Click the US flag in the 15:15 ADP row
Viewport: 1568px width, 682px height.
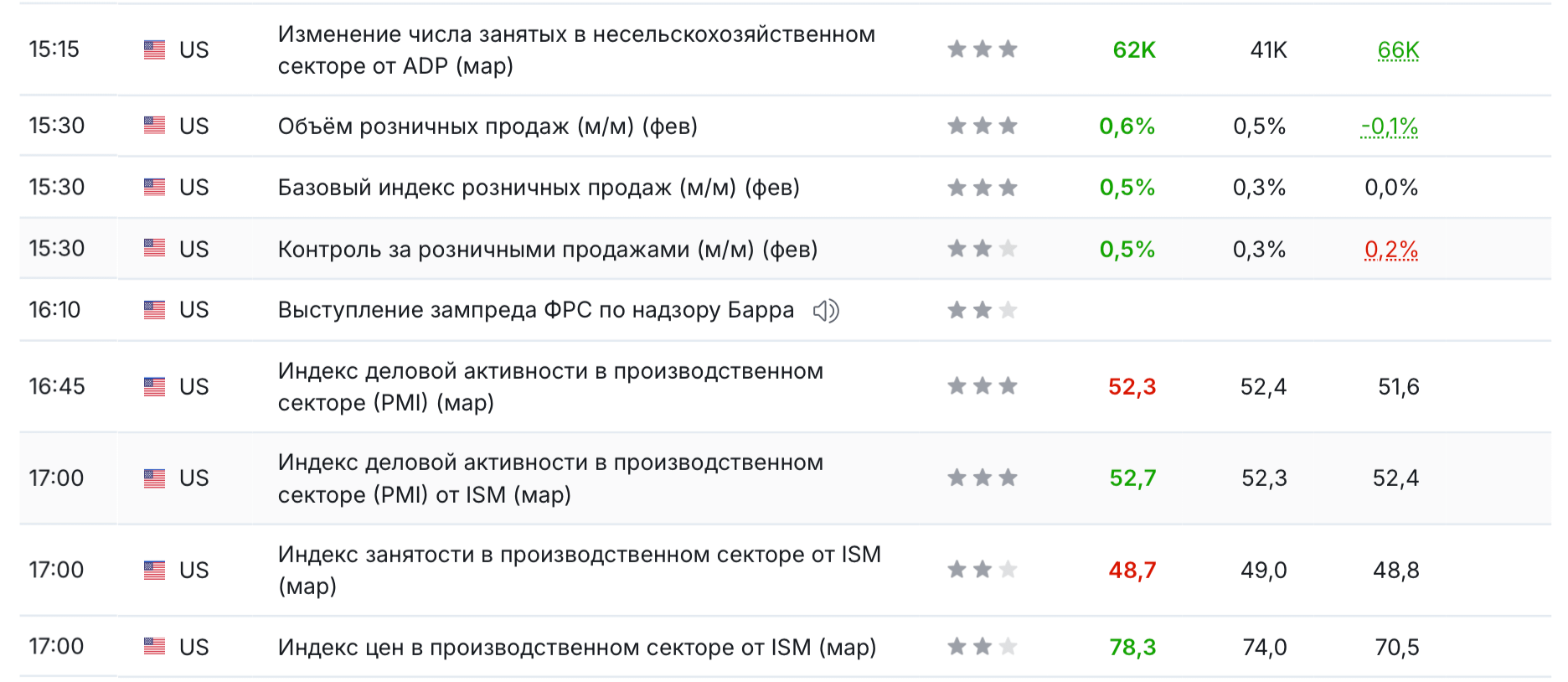pyautogui.click(x=154, y=49)
